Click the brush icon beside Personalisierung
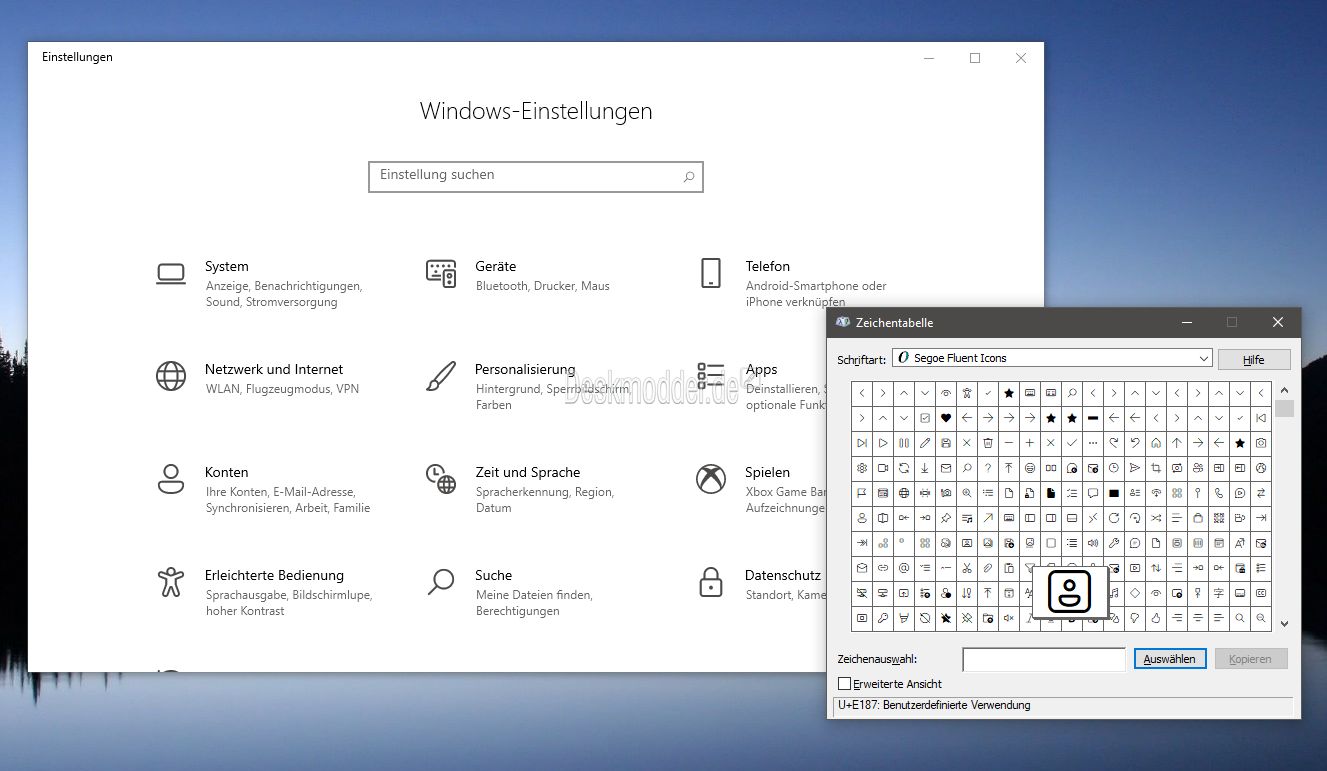This screenshot has height=771, width=1327. 441,376
